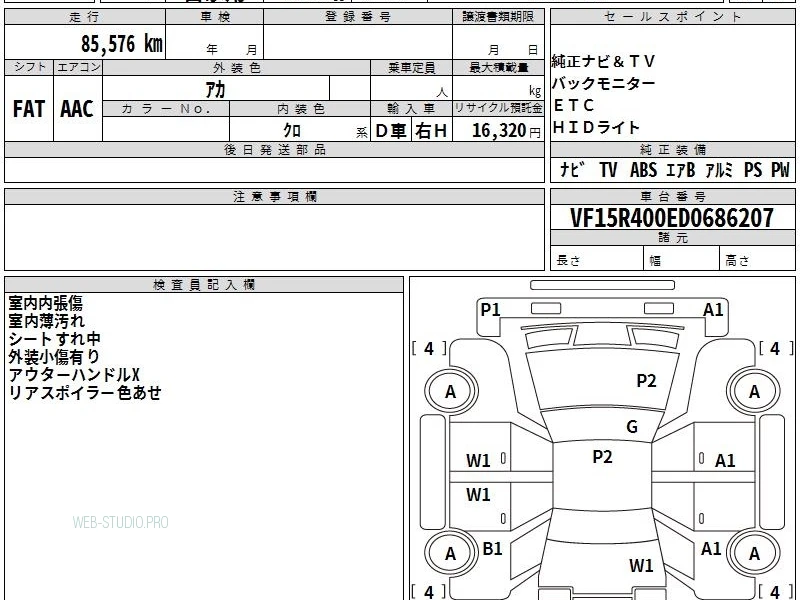Select inspector note 室内内張傷
Viewport: 800px width, 600px height.
(45, 304)
